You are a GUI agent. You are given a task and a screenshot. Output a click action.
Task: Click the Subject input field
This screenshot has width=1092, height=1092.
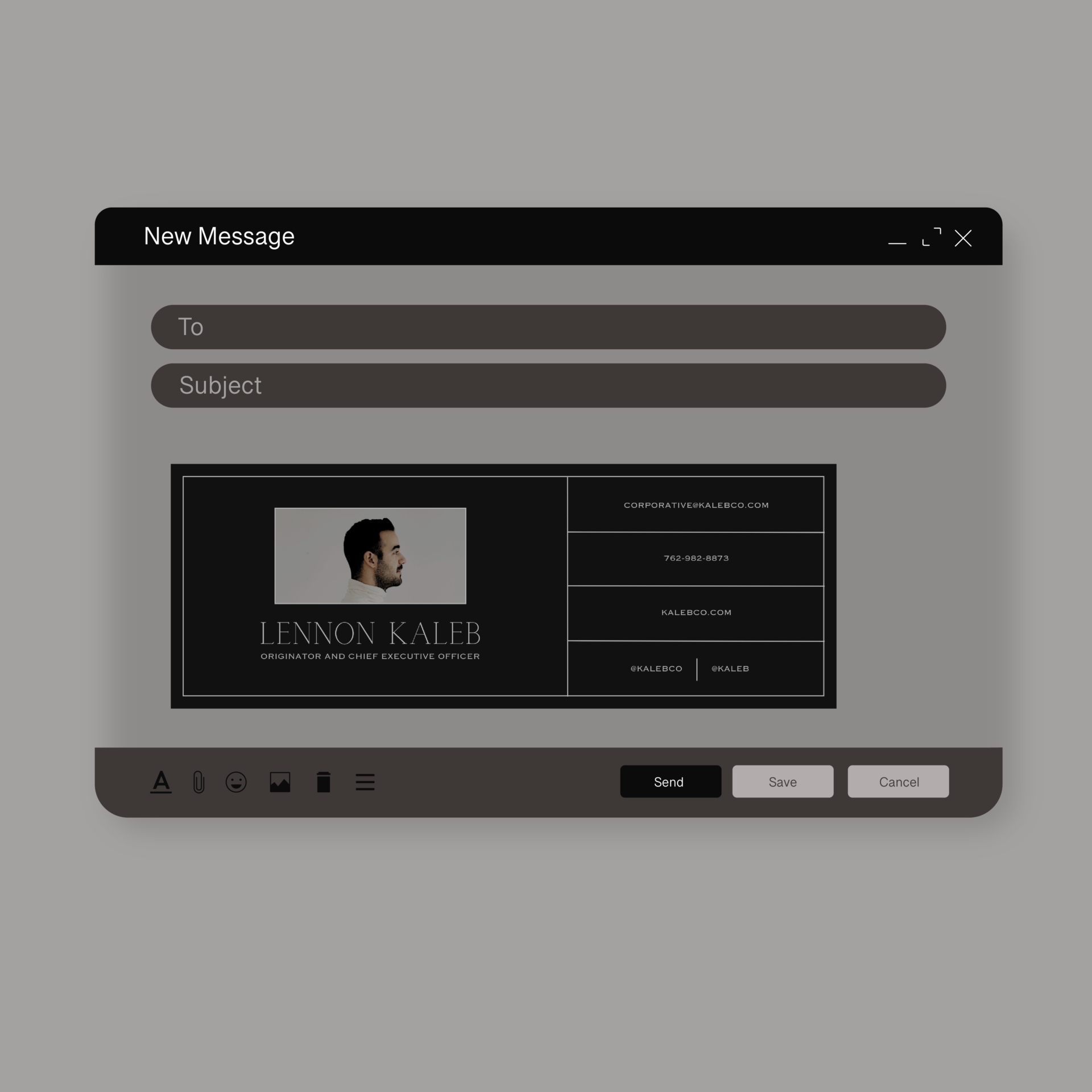(x=548, y=385)
